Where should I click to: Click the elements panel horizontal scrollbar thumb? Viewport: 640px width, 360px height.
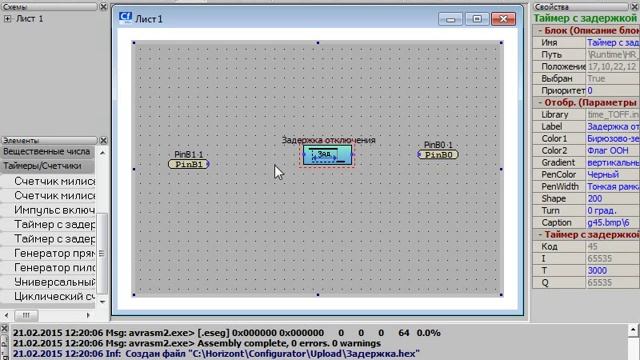(x=26, y=315)
